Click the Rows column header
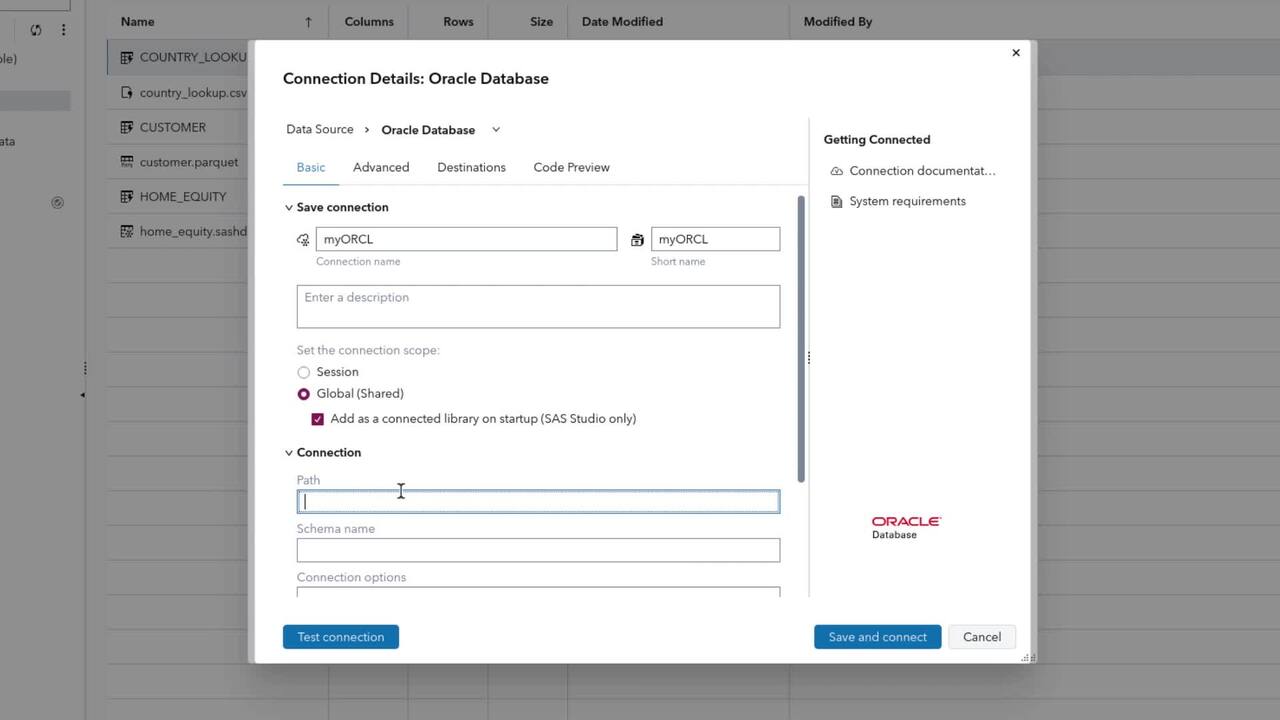The width and height of the screenshot is (1280, 720). [x=458, y=22]
